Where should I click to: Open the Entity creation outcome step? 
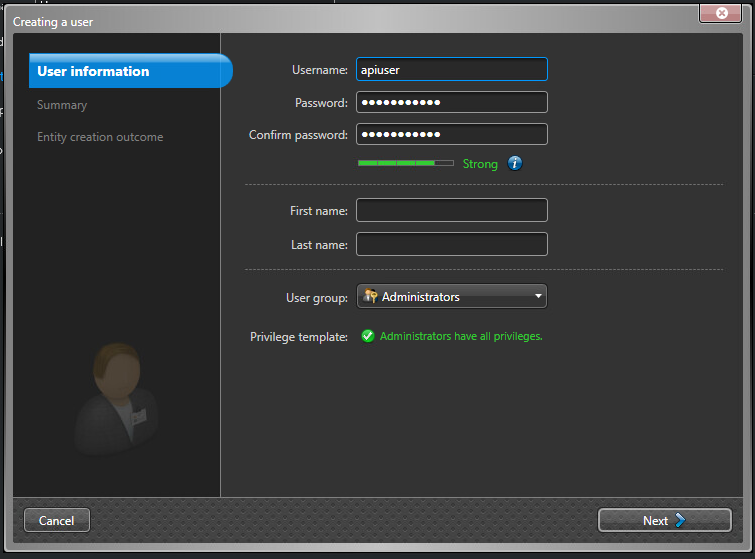pos(100,137)
